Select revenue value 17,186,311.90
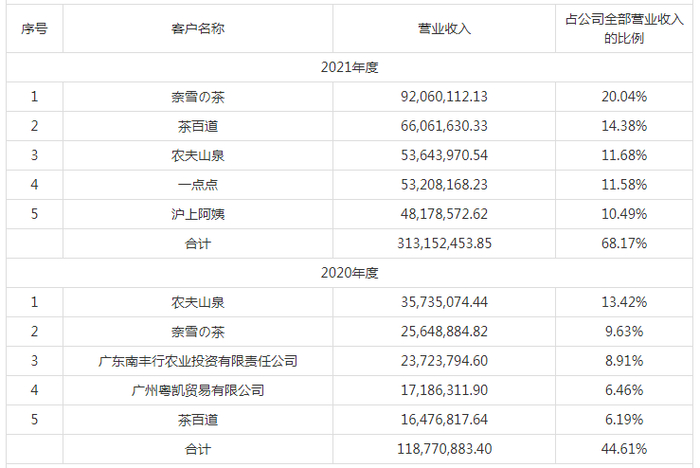700x468 pixels. (x=444, y=390)
